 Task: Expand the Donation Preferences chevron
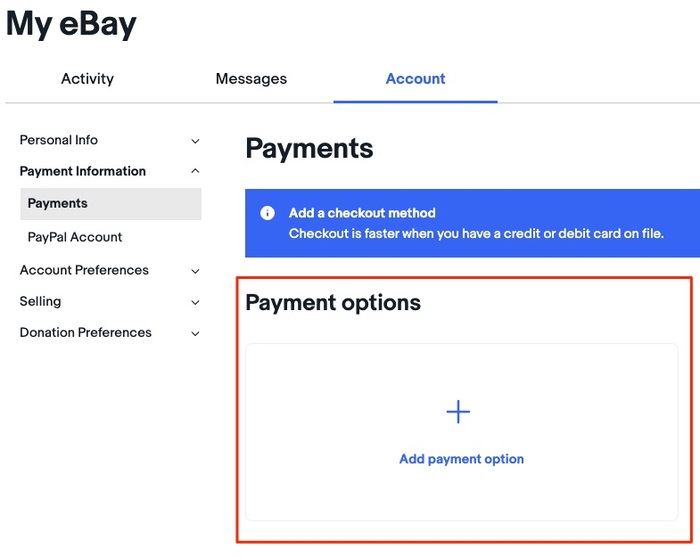click(x=195, y=333)
